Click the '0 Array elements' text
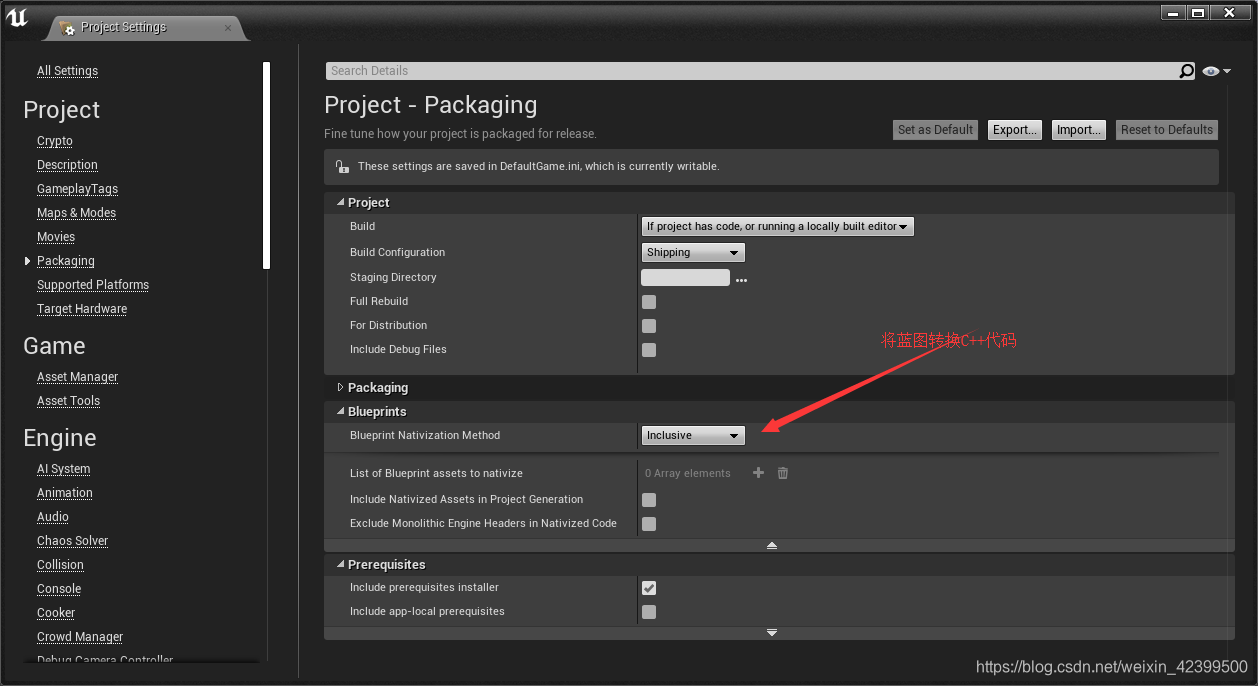The width and height of the screenshot is (1258, 686). (688, 474)
